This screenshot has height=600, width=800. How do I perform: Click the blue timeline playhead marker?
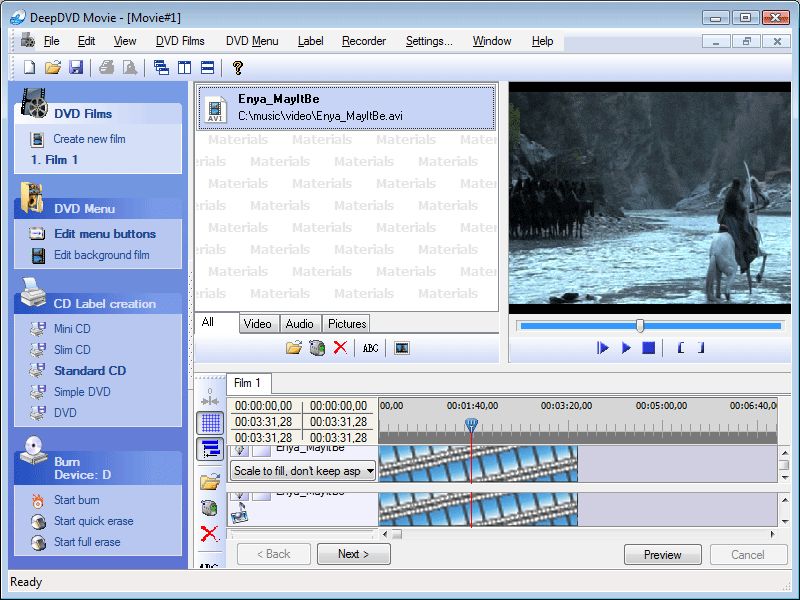click(x=471, y=424)
